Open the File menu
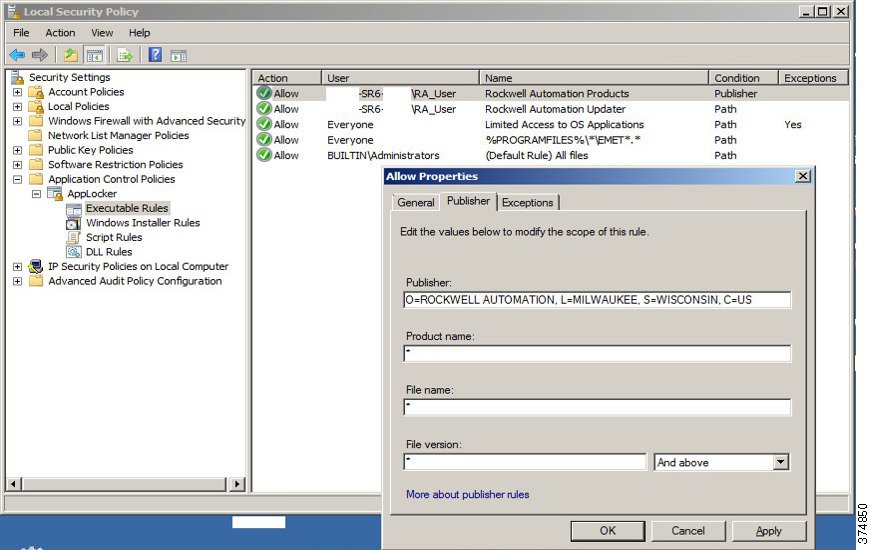The width and height of the screenshot is (871, 550). (x=21, y=33)
